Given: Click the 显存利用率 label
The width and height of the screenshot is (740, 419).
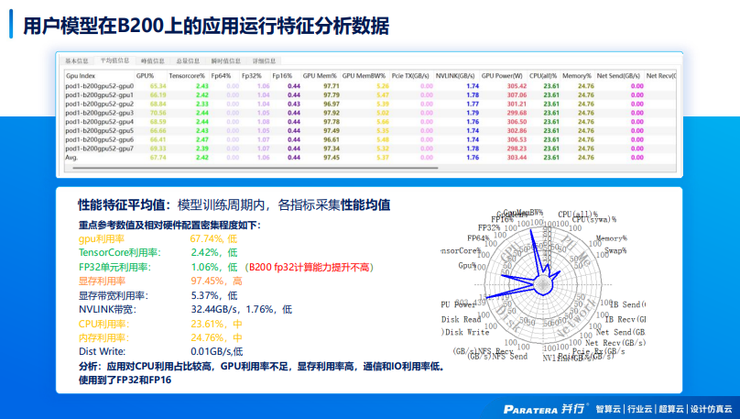Looking at the screenshot, I should point(102,281).
